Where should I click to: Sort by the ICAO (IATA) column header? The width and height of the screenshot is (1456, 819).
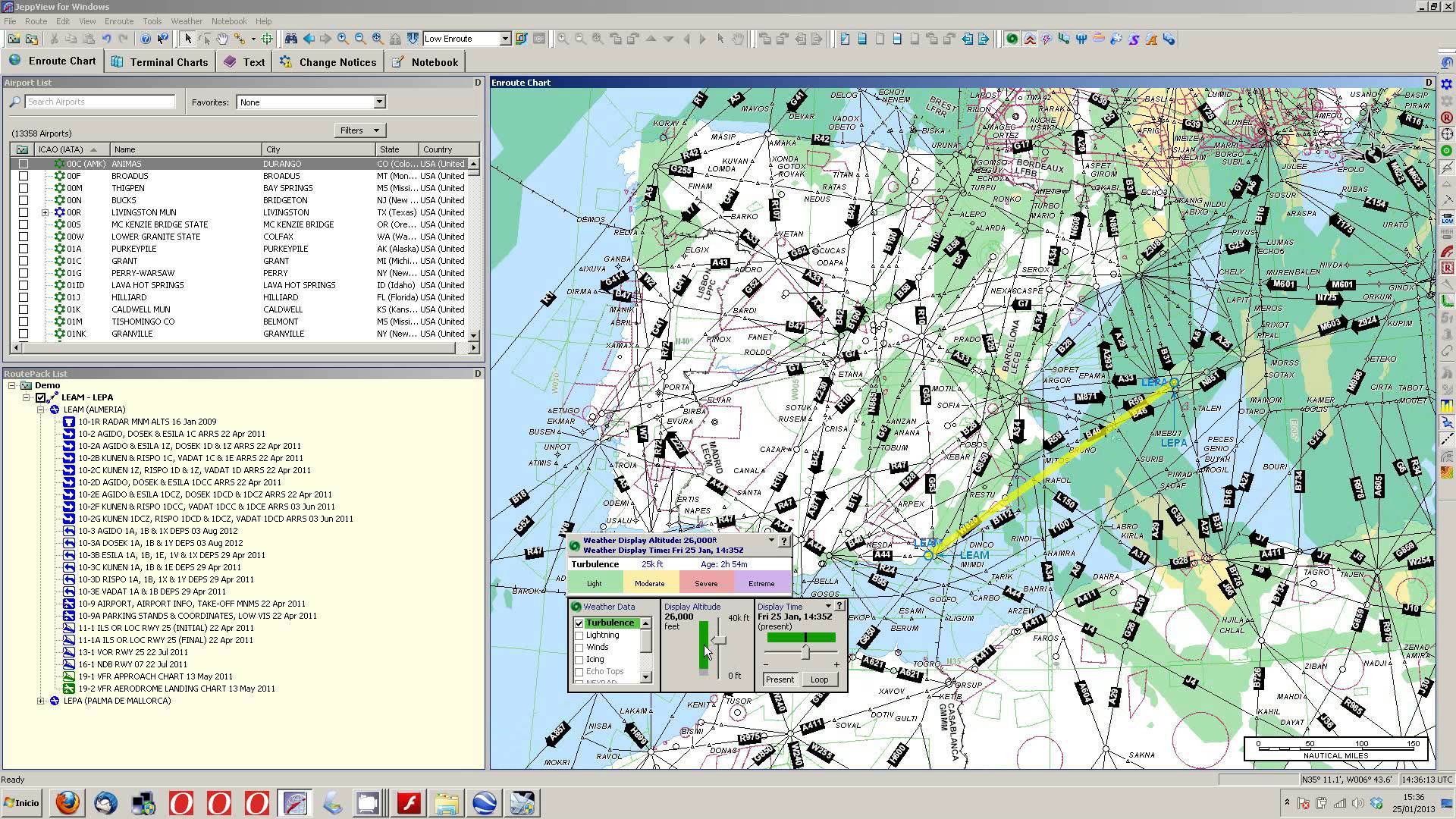pos(71,149)
